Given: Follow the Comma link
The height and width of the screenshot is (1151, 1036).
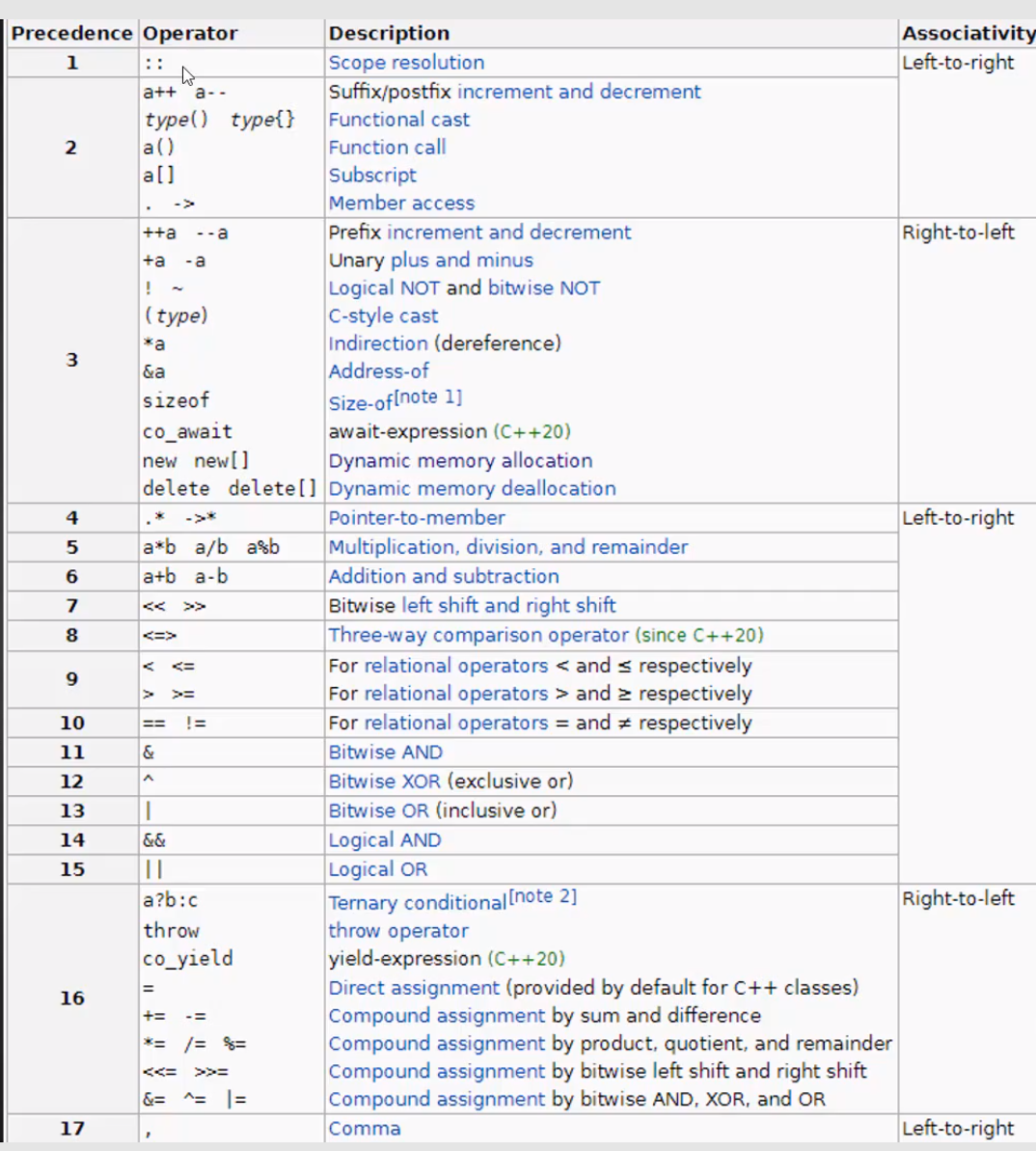Looking at the screenshot, I should (x=365, y=1130).
